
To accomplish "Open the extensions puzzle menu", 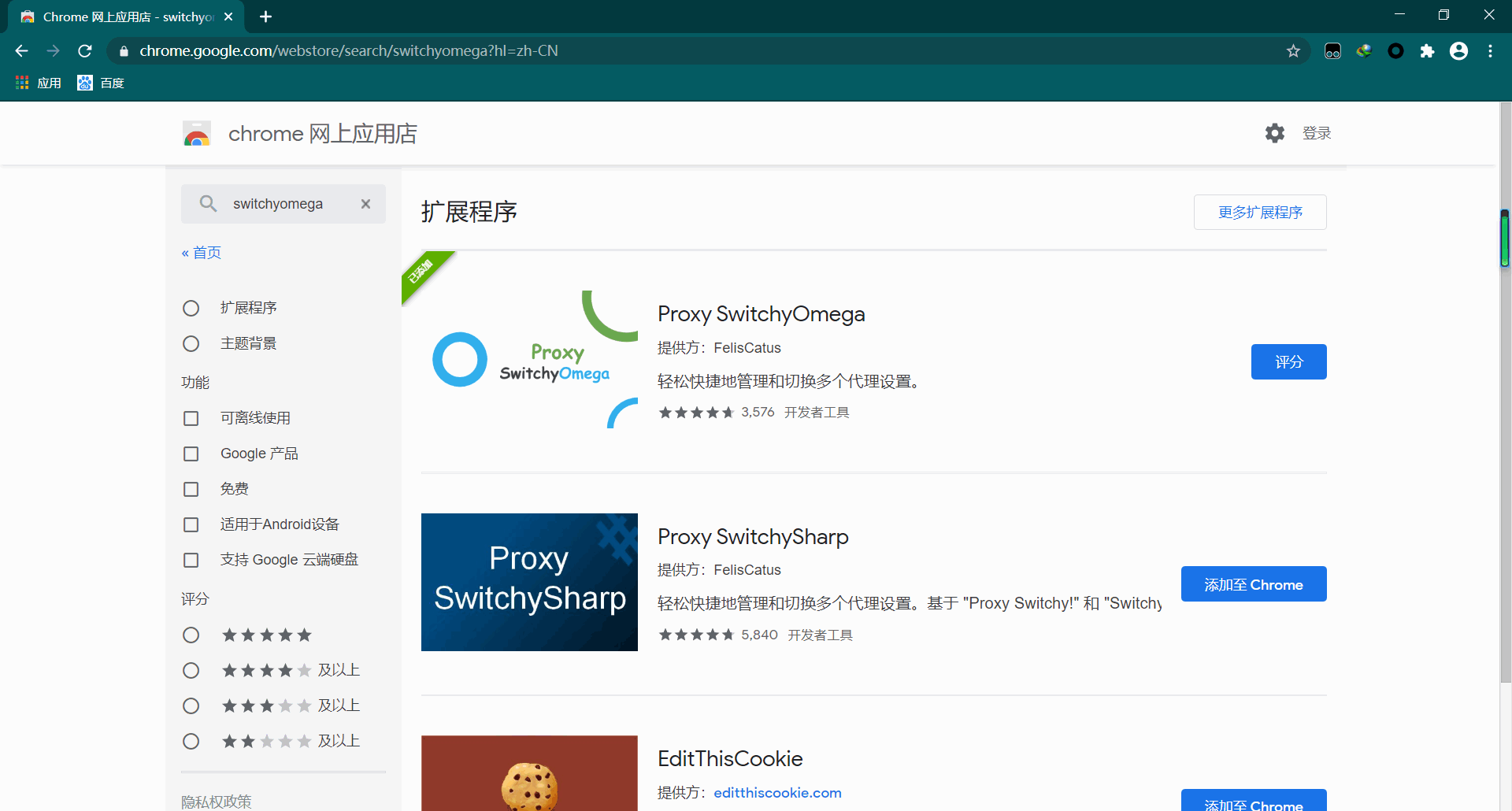I will click(x=1427, y=51).
